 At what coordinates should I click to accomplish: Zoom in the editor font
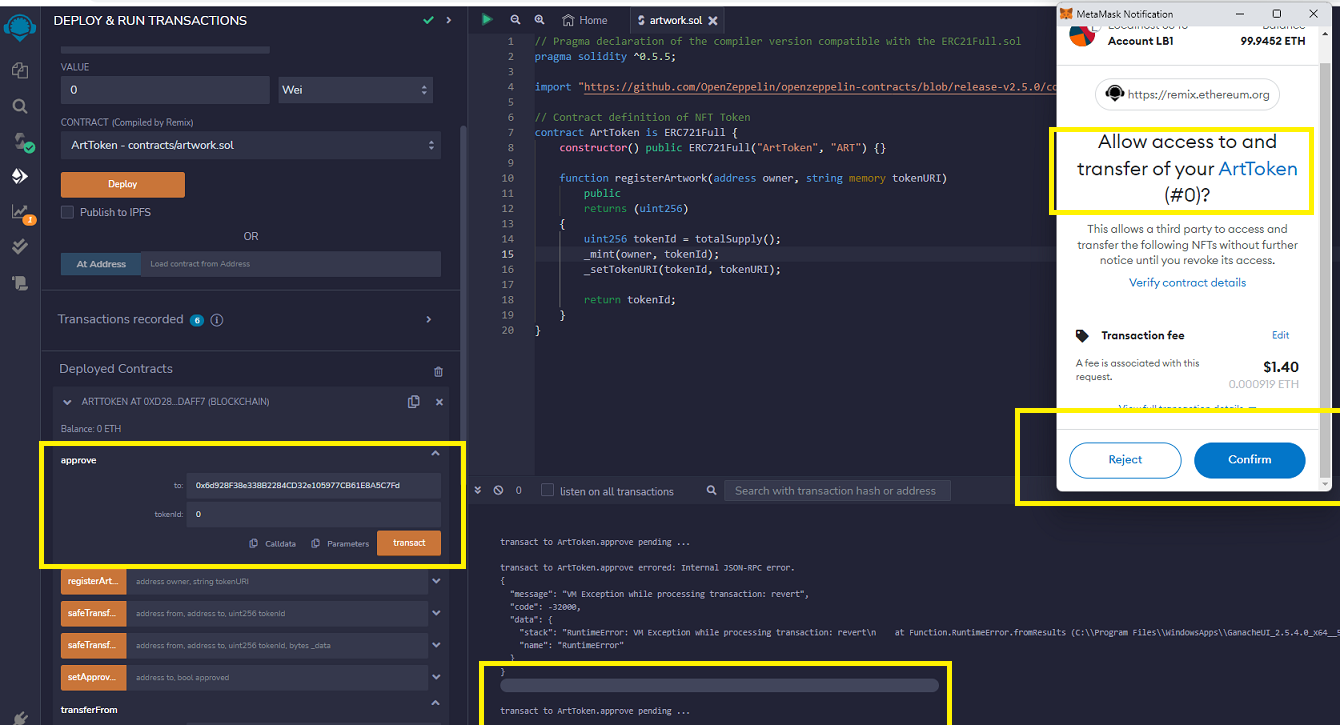click(x=540, y=19)
